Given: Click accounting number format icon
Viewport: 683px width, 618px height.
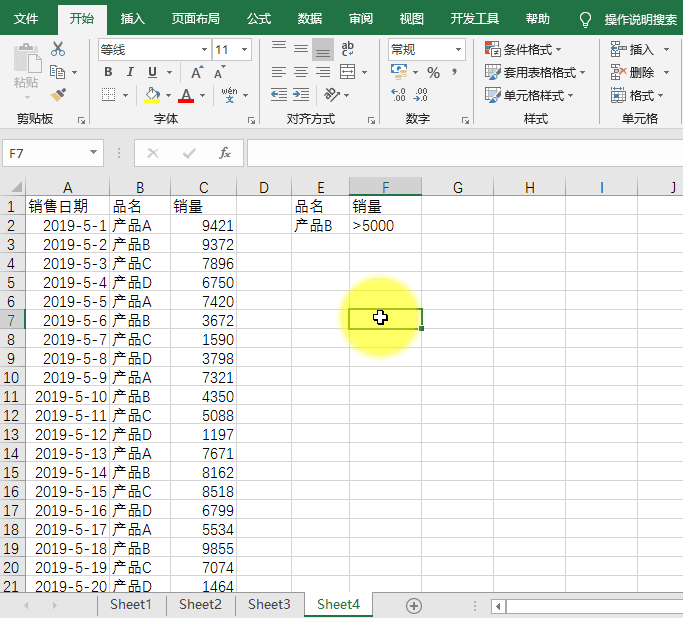Looking at the screenshot, I should (x=399, y=72).
